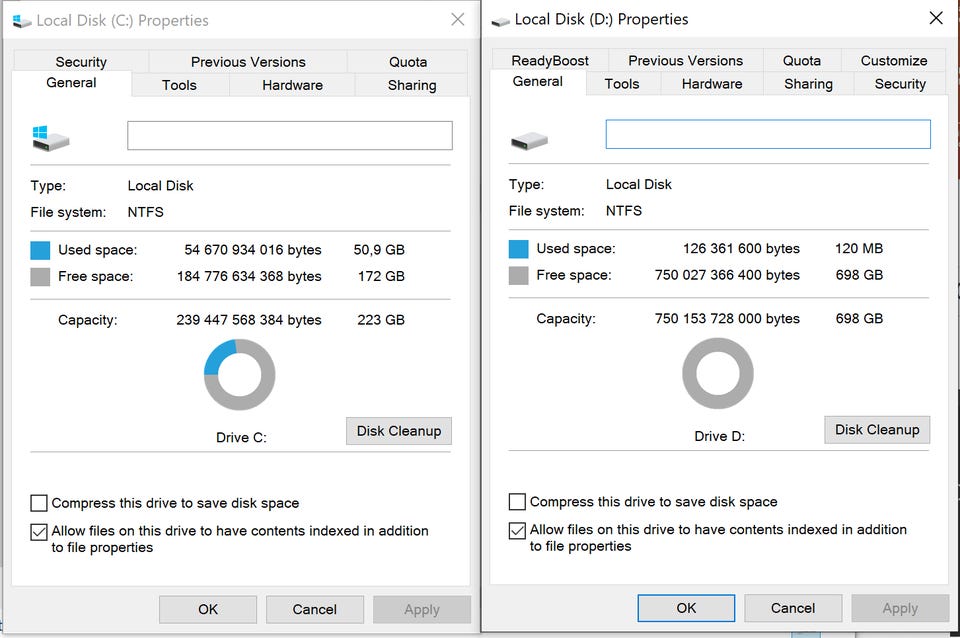Enable compress drive option for drive C

tap(39, 503)
